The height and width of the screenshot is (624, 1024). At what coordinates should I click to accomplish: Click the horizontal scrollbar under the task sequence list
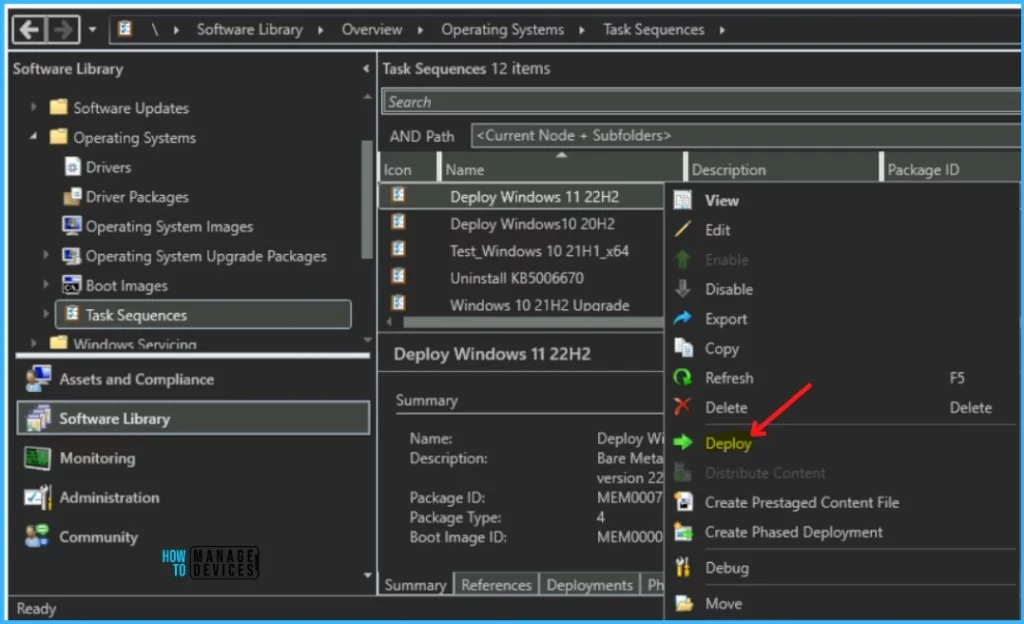click(x=532, y=322)
